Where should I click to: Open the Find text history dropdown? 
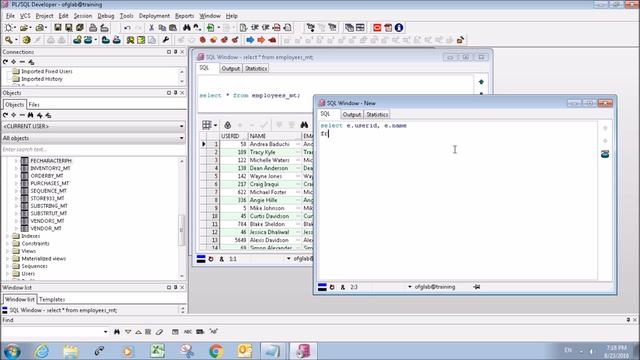[x=105, y=332]
